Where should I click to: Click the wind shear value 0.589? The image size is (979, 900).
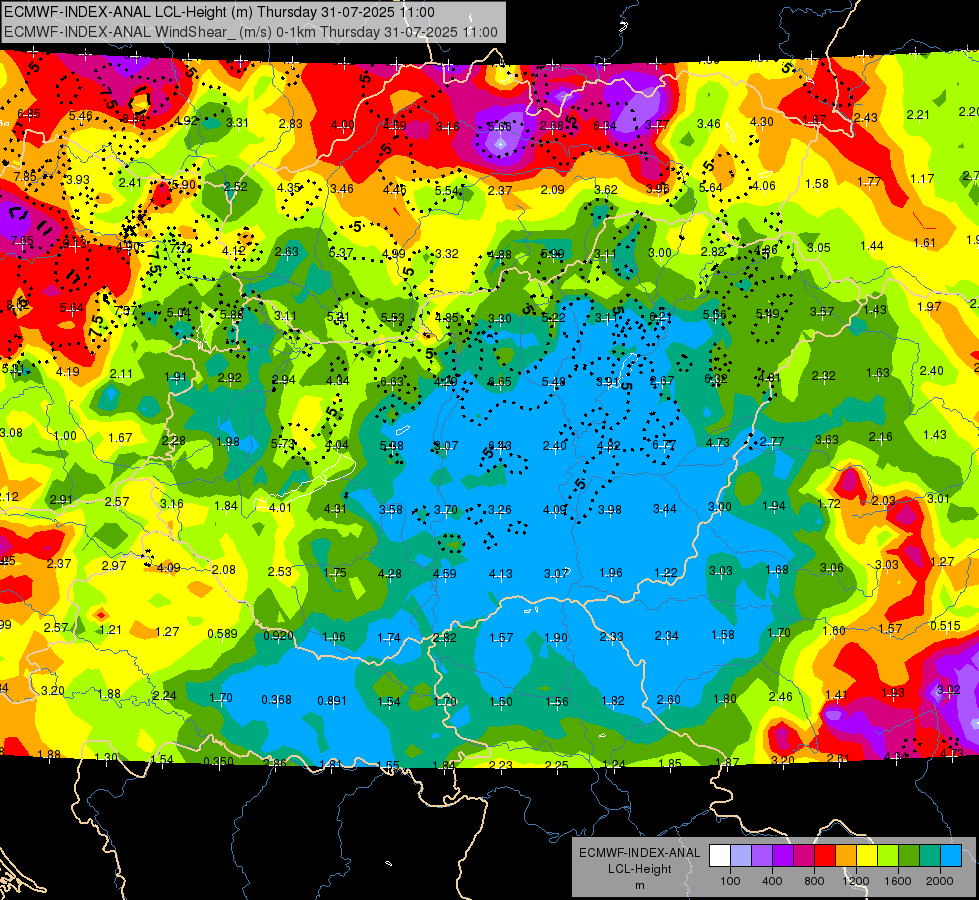pos(222,633)
